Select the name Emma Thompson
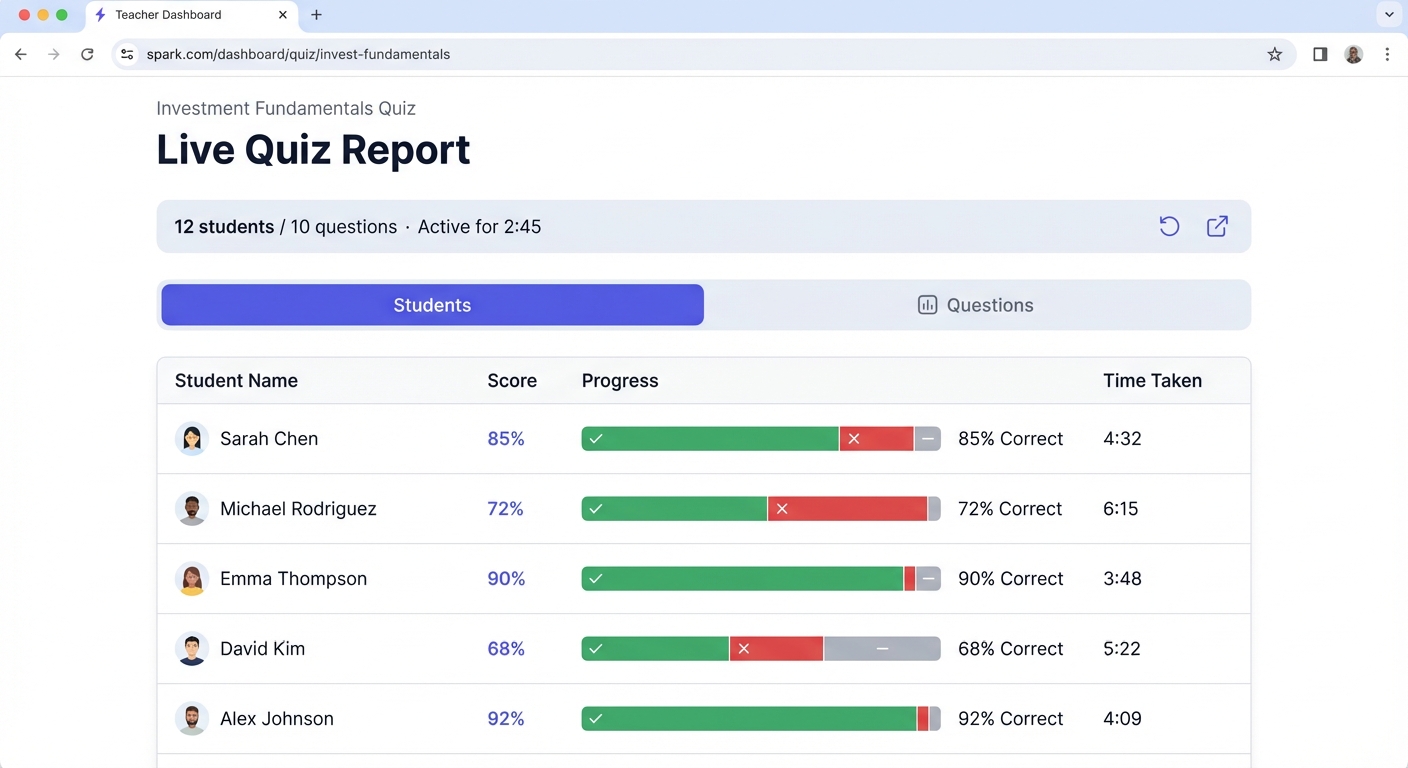The width and height of the screenshot is (1408, 768). point(293,579)
